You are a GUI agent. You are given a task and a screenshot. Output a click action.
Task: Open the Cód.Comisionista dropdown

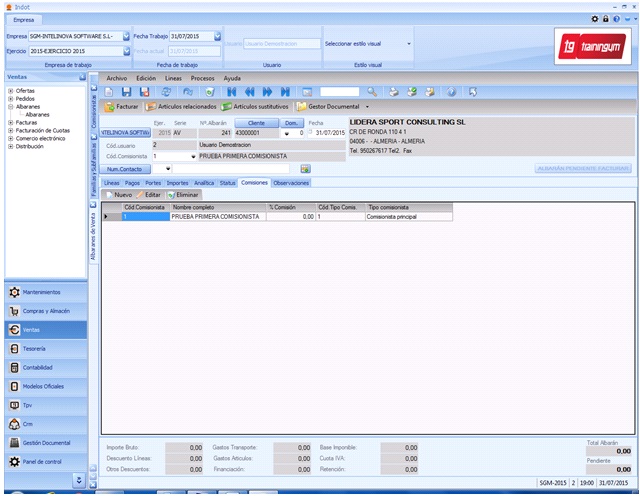click(x=193, y=156)
